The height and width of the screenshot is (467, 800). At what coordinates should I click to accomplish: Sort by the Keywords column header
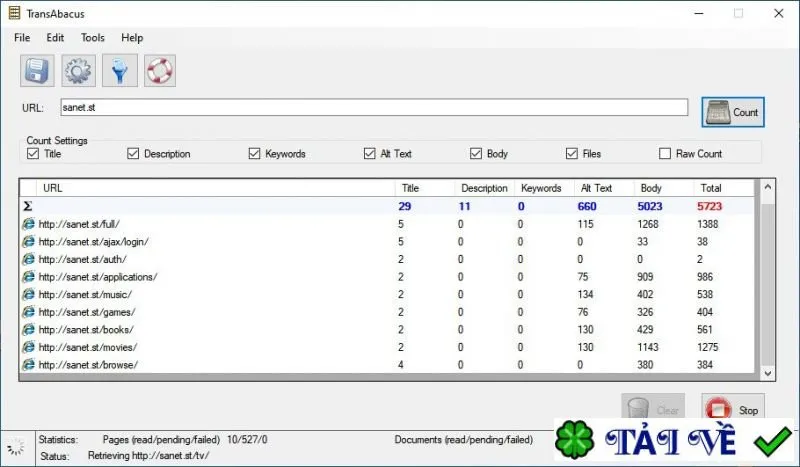click(x=544, y=188)
